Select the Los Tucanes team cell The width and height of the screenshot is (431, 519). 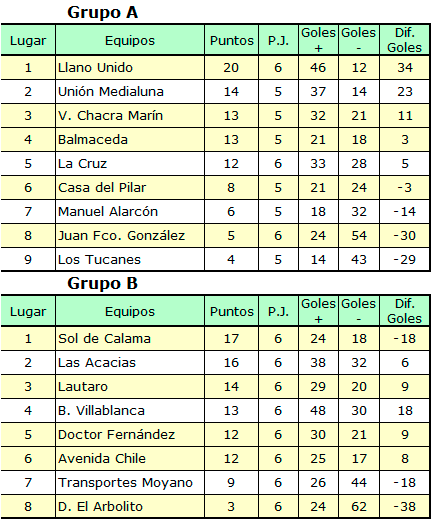(x=130, y=260)
